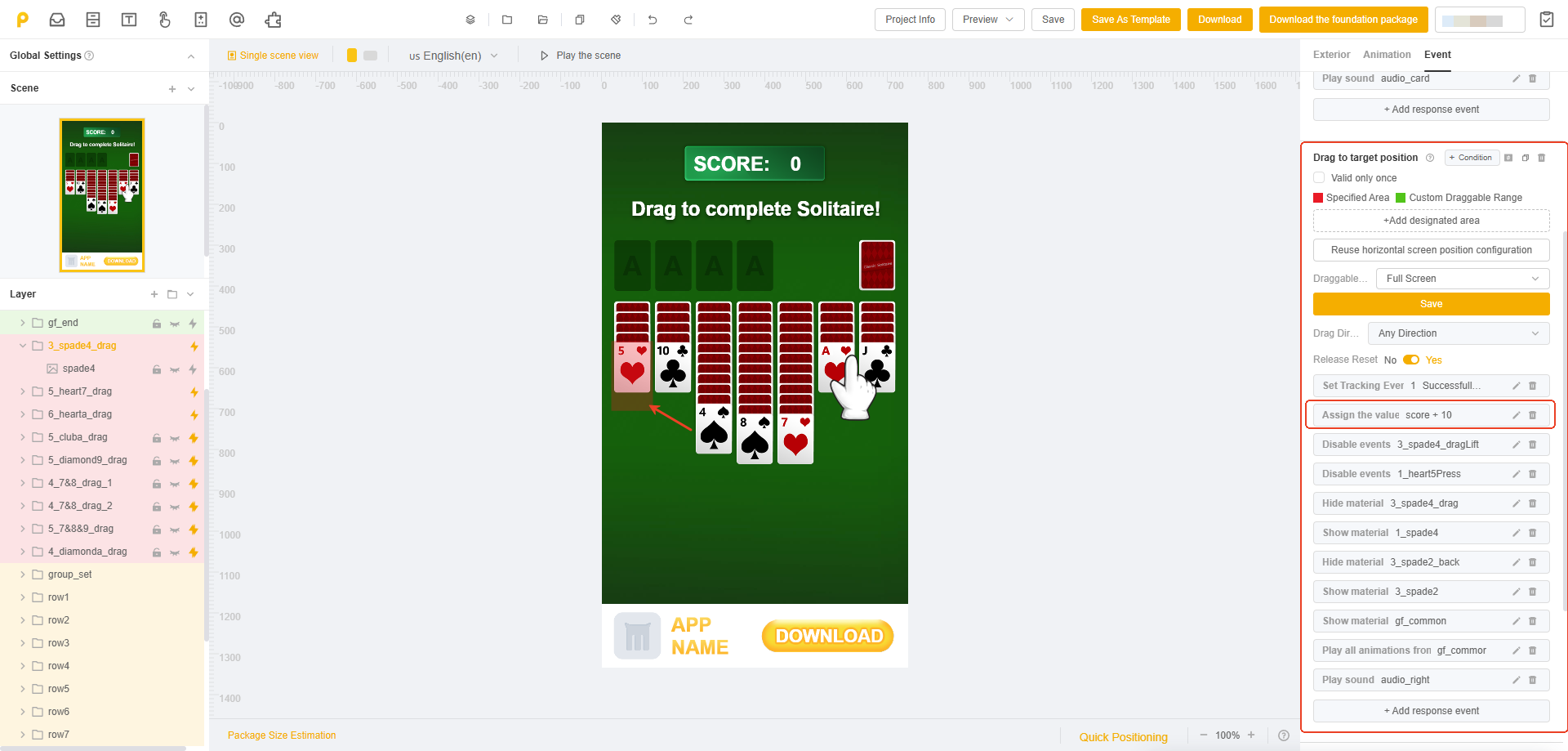The width and height of the screenshot is (1568, 751).
Task: Open the English(en) language dropdown
Action: point(453,56)
